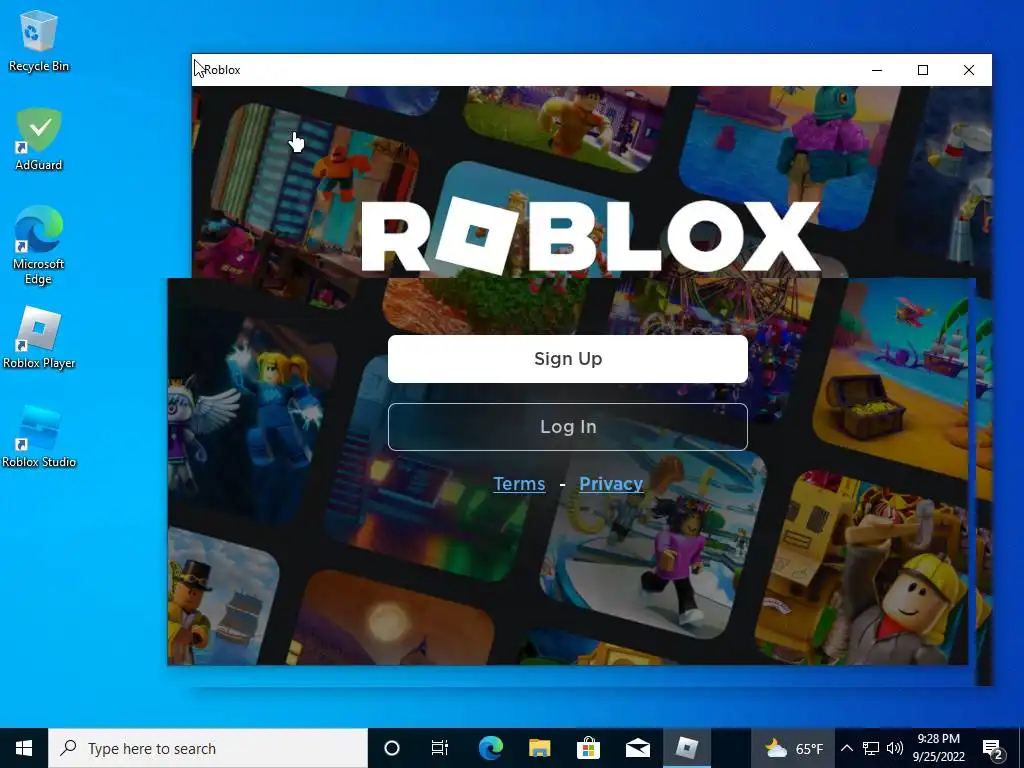Open the Recycle Bin desktop icon
1024x768 pixels.
[x=39, y=41]
